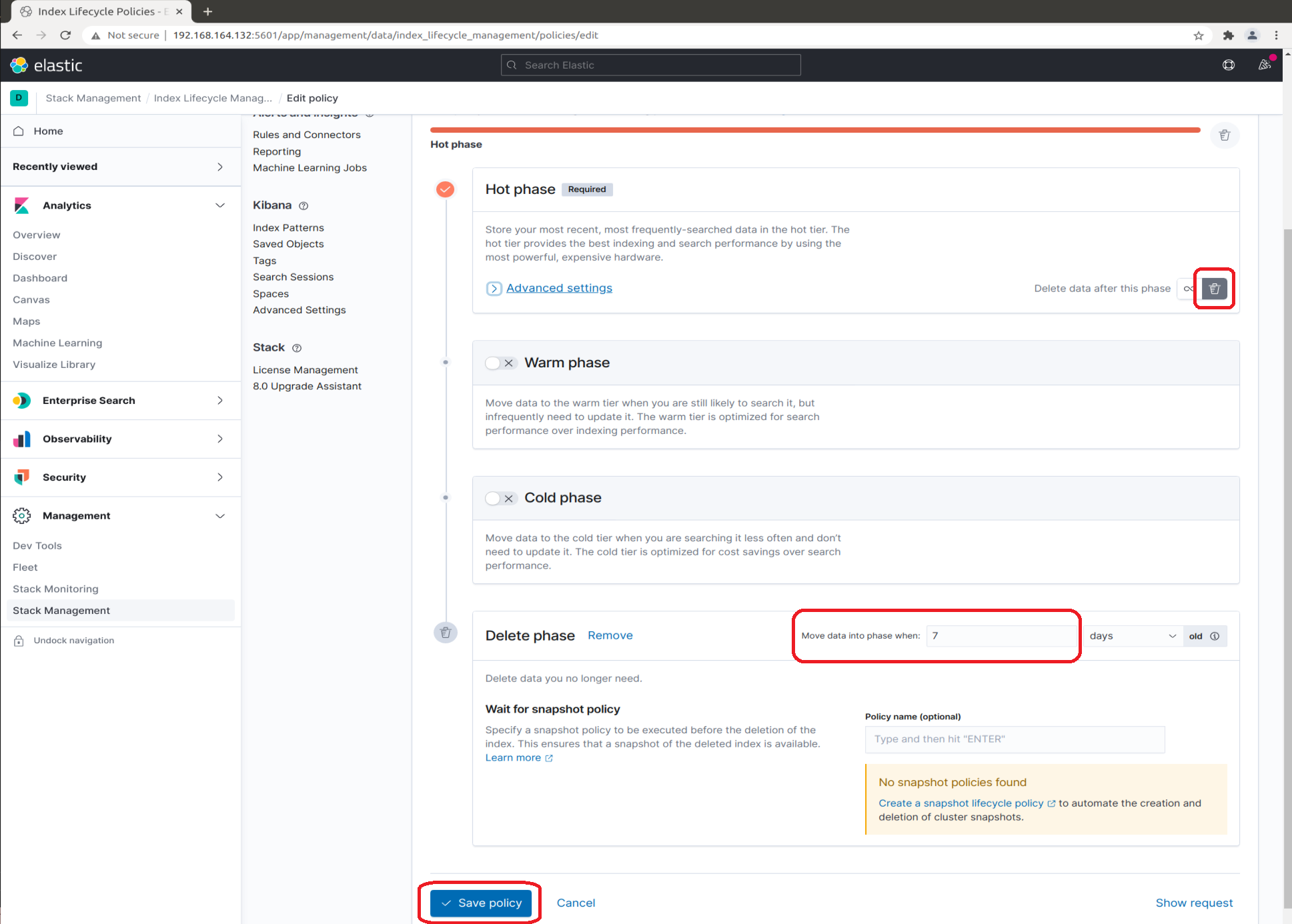
Task: Open the help menu lifebuoy icon
Action: [1228, 65]
